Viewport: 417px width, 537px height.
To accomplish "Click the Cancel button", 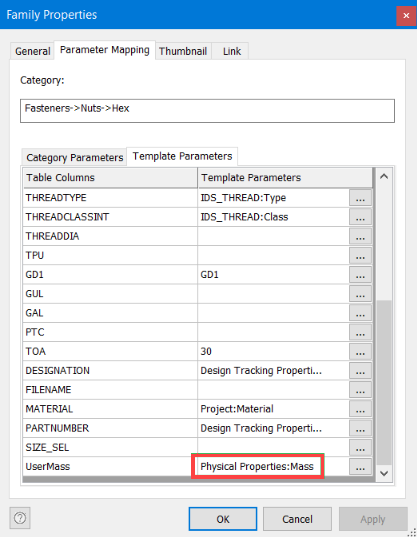I will tap(297, 519).
